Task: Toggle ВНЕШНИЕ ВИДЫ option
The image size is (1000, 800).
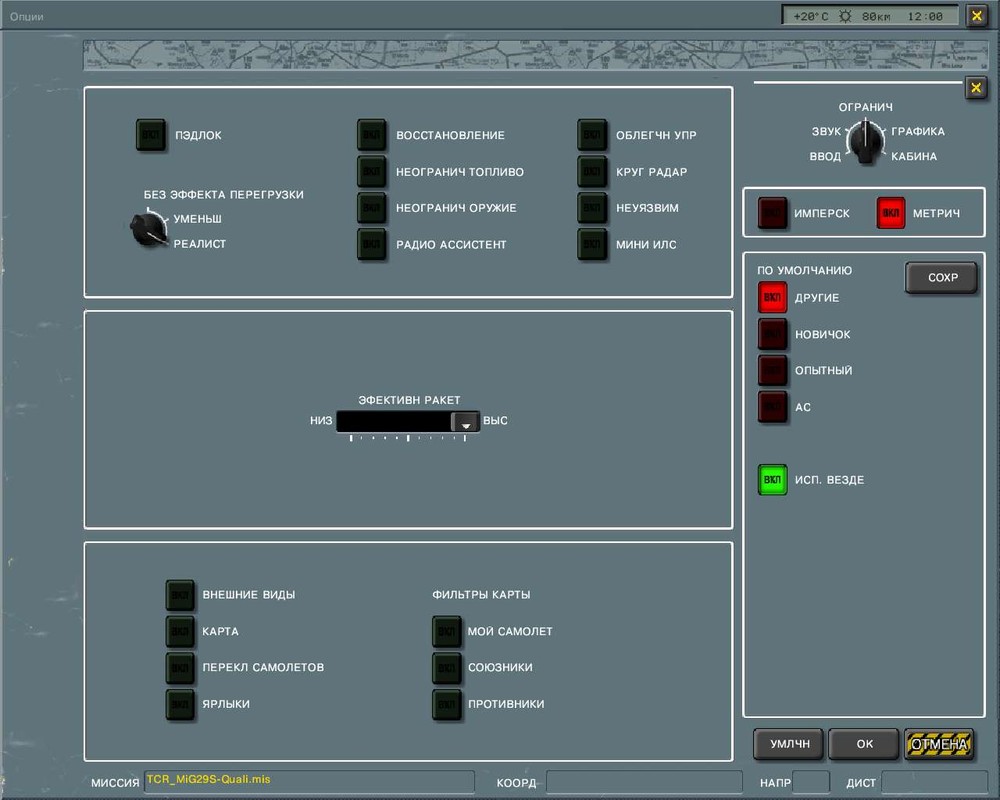Action: pyautogui.click(x=180, y=595)
